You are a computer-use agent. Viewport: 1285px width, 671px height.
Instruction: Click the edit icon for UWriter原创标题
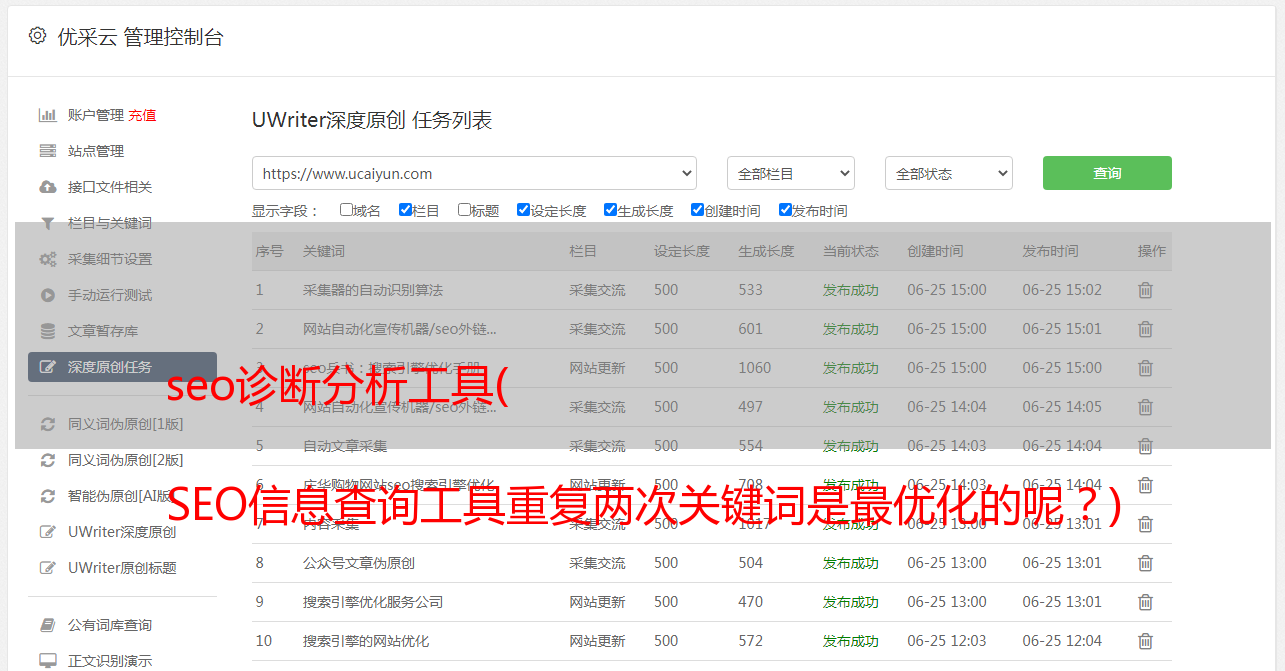(47, 568)
